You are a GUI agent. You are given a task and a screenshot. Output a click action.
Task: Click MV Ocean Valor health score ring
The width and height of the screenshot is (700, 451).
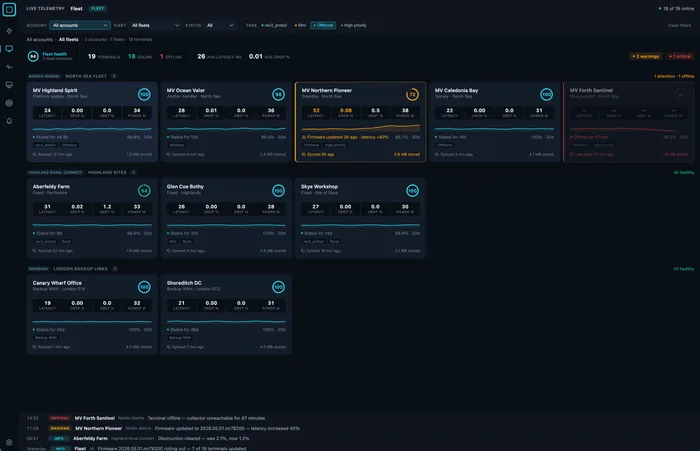[278, 95]
